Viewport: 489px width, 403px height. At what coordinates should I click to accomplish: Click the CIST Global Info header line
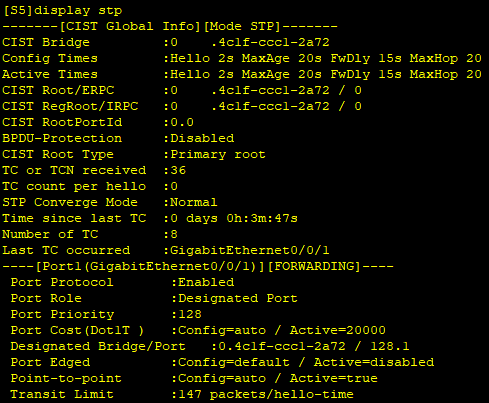pos(170,26)
